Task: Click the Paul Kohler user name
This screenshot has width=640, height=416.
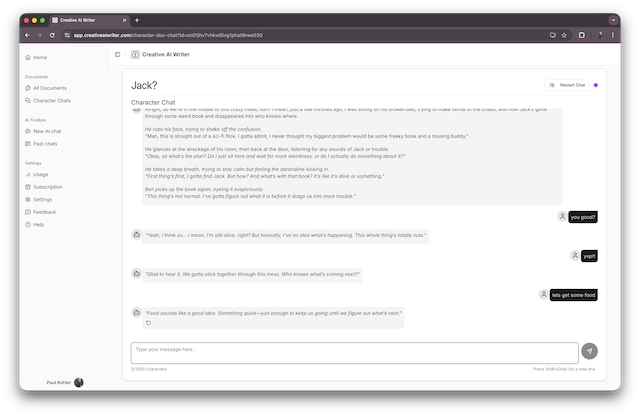Action: pyautogui.click(x=59, y=383)
